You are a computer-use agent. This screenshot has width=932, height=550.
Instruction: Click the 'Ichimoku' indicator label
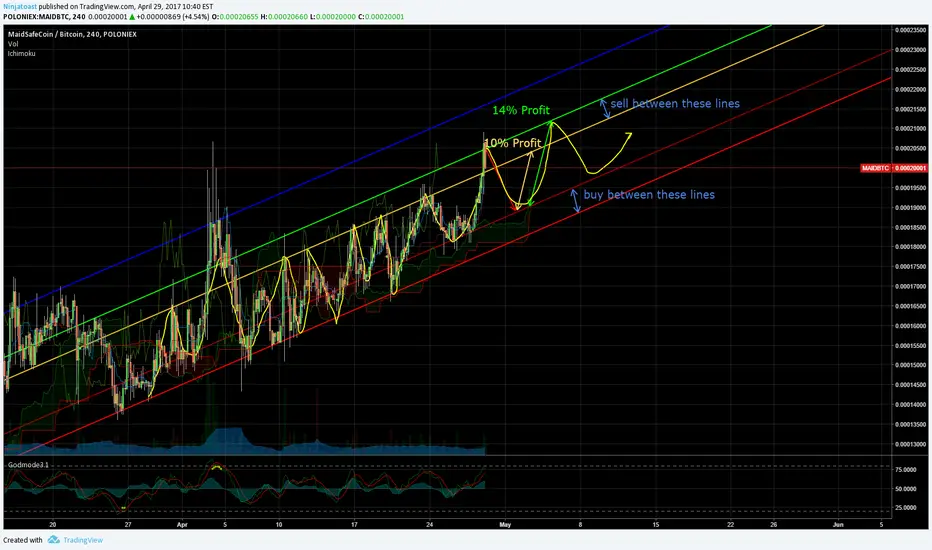21,54
